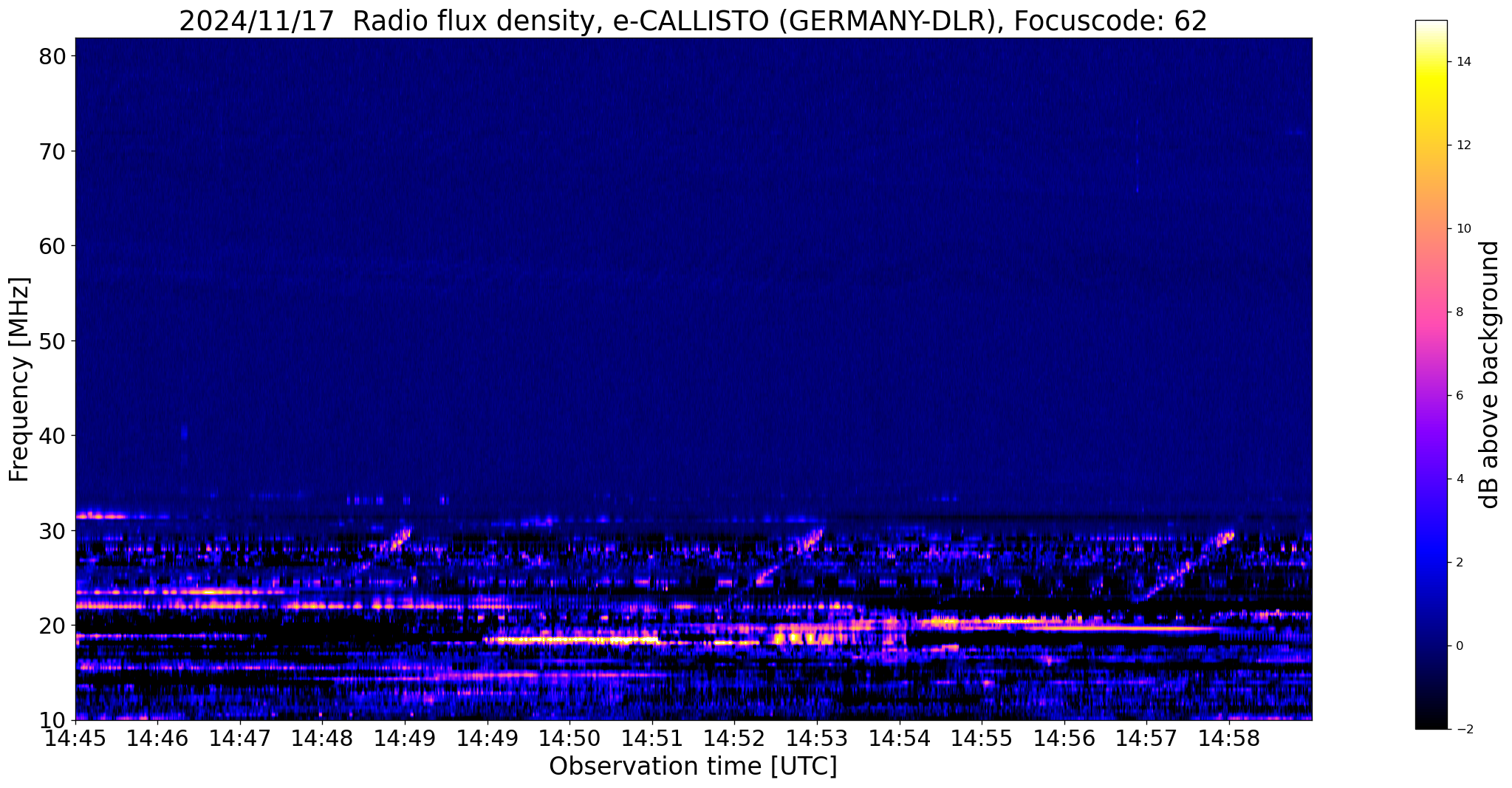Click the colorbar tick labeled 2
Viewport: 1512px width, 788px height.
click(1460, 563)
